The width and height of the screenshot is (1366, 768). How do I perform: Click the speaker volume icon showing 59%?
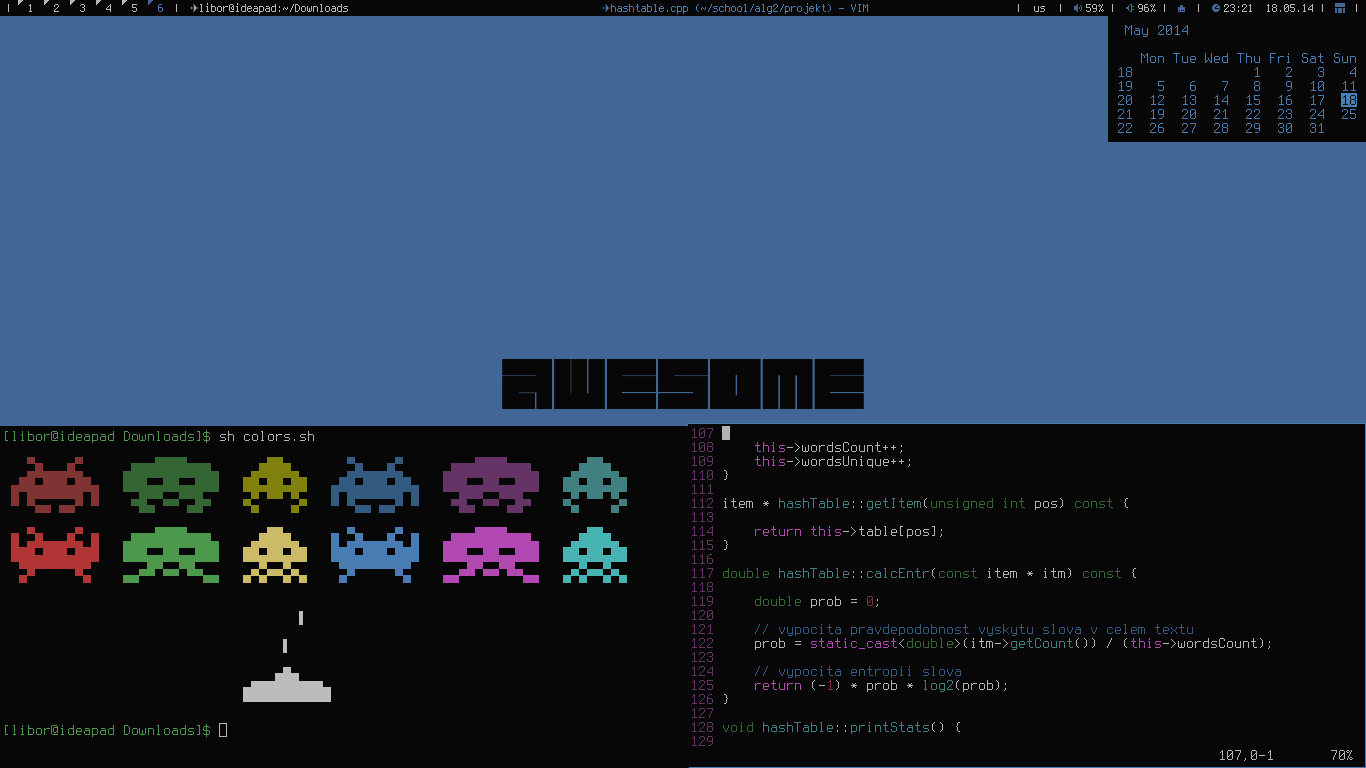pos(1078,8)
